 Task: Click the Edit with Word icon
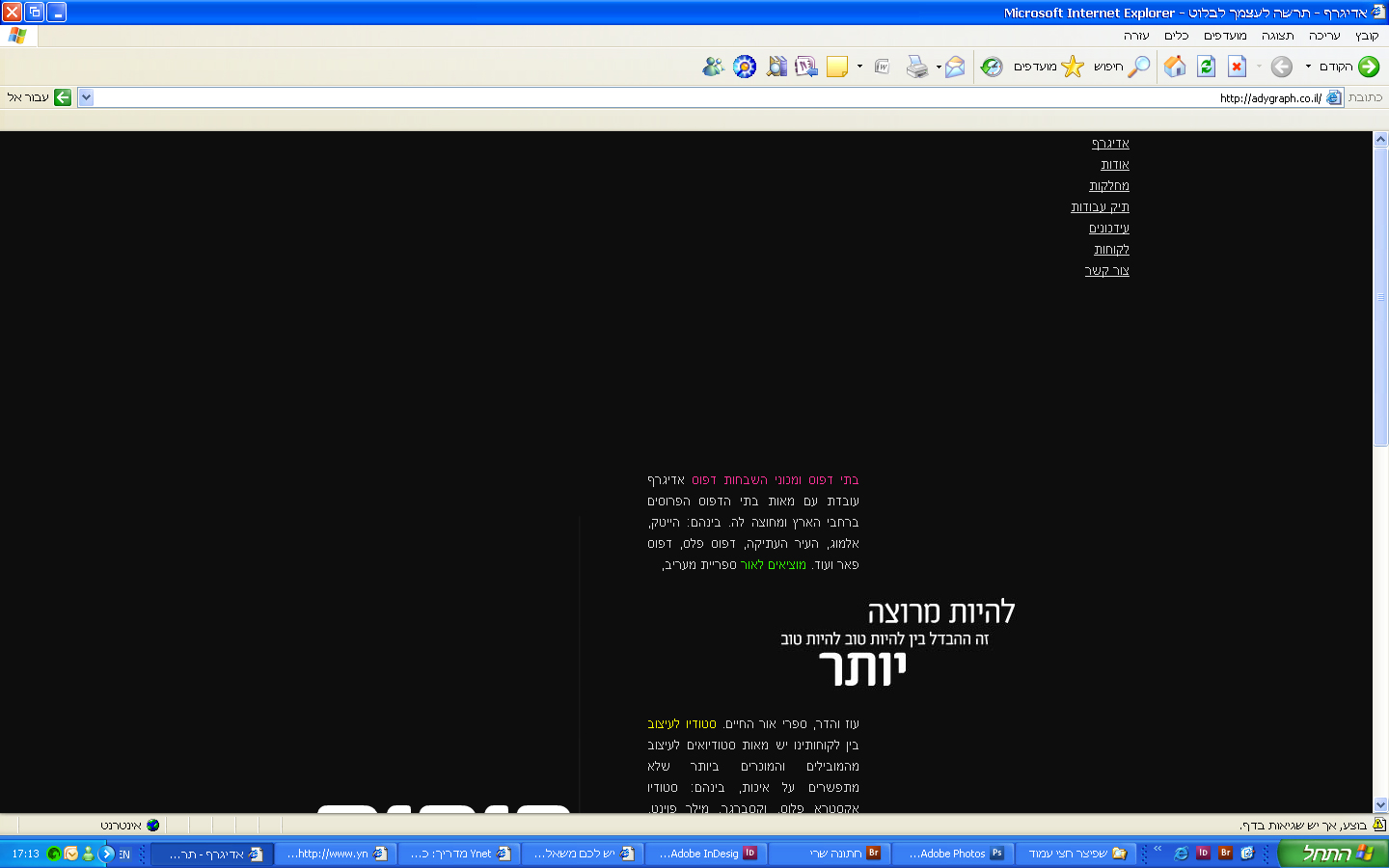882,67
